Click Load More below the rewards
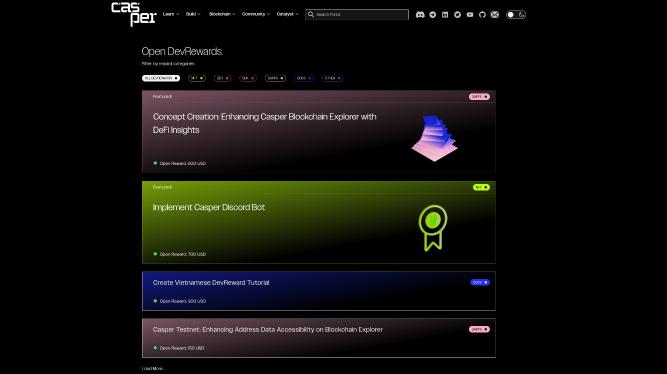Viewport: 667px width, 374px height. pyautogui.click(x=153, y=368)
